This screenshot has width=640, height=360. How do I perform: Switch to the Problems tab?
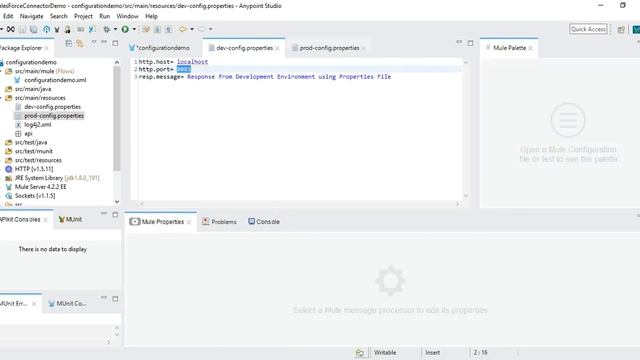(220, 222)
